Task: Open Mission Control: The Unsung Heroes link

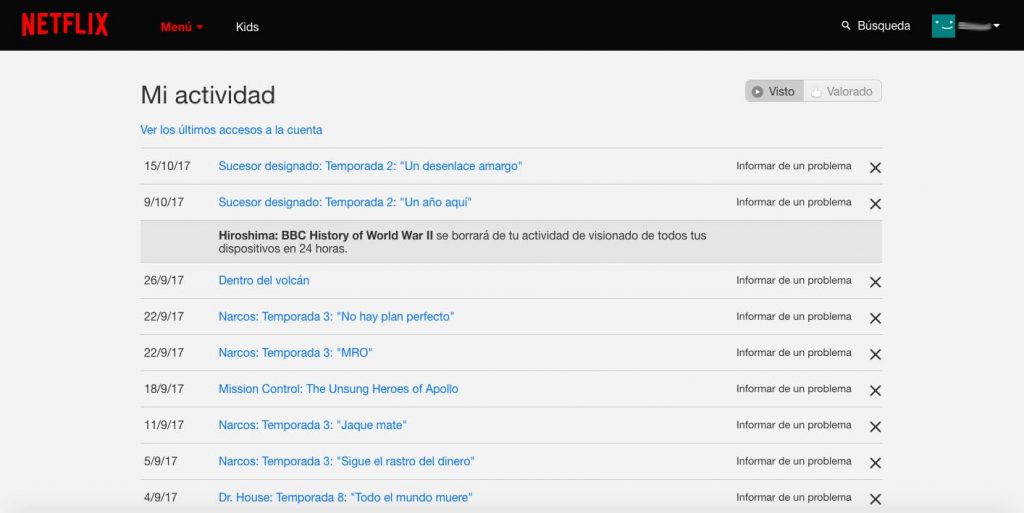Action: point(338,389)
